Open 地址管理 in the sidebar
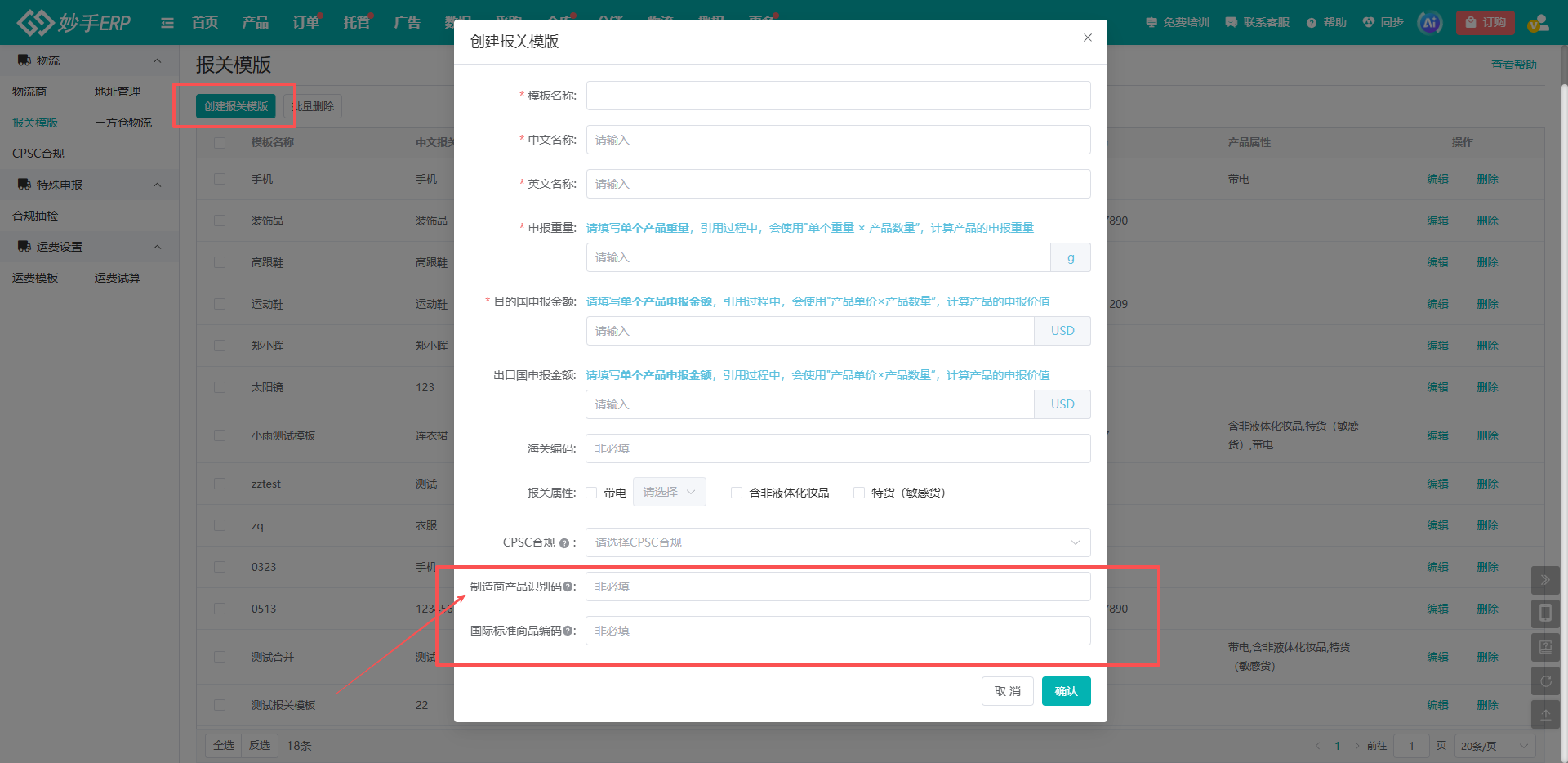 coord(118,91)
